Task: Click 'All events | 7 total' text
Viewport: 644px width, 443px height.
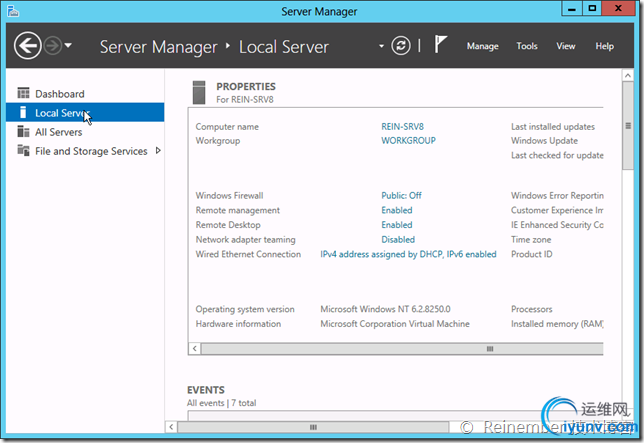Action: 221,403
